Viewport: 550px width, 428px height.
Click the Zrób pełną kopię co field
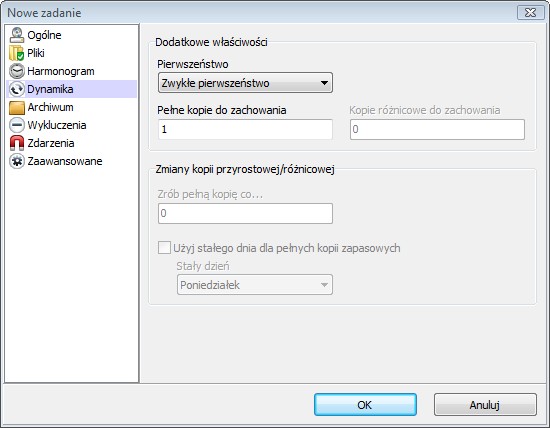(245, 213)
